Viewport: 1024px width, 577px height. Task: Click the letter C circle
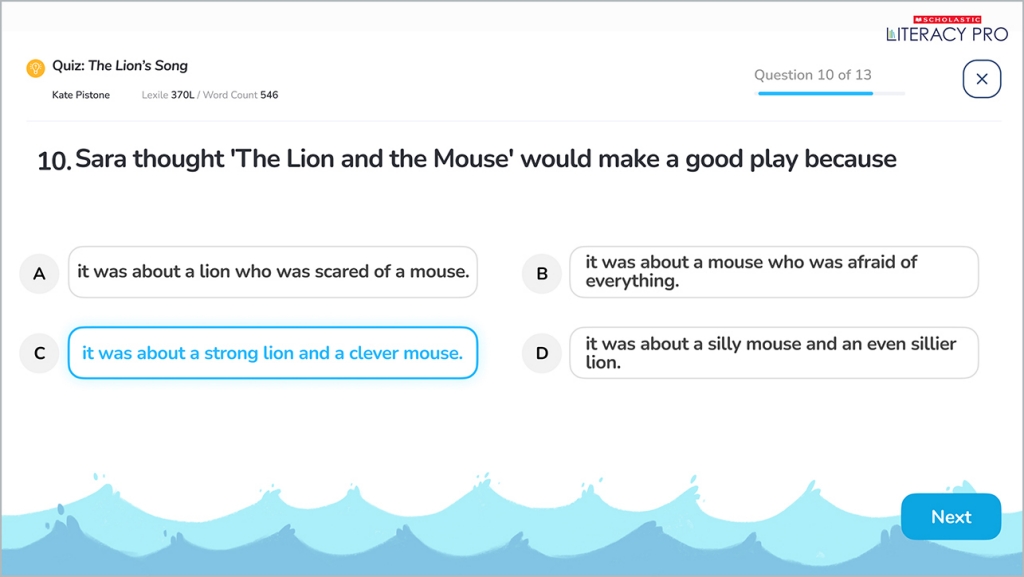(39, 353)
